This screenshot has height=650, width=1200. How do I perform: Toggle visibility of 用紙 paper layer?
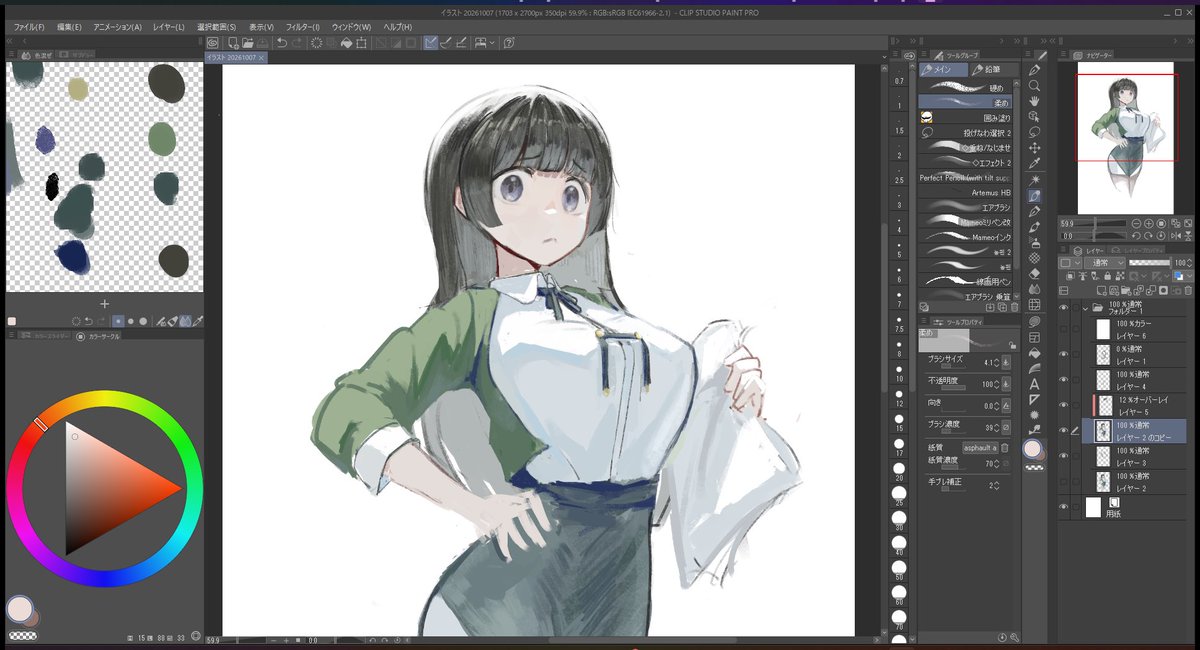point(1063,507)
